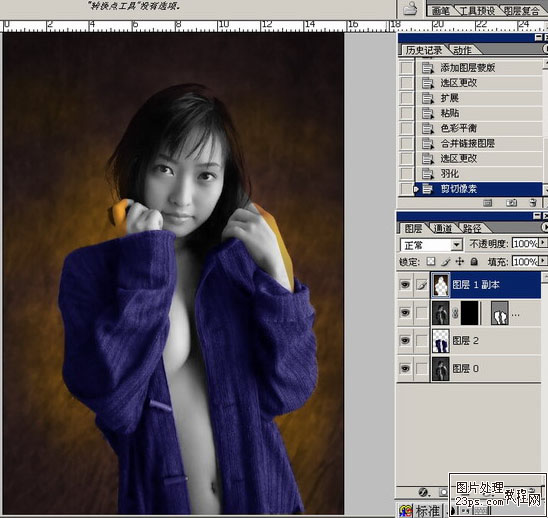548x518 pixels.
Task: Select history state 添加图层蒙版
Action: (x=479, y=67)
